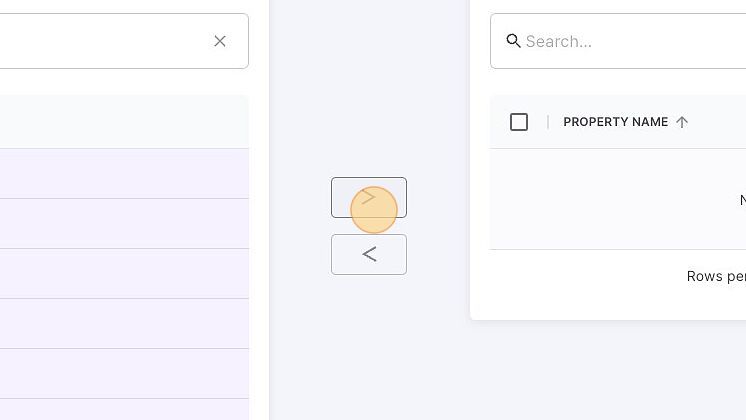Check the select-all box in table header

point(519,122)
